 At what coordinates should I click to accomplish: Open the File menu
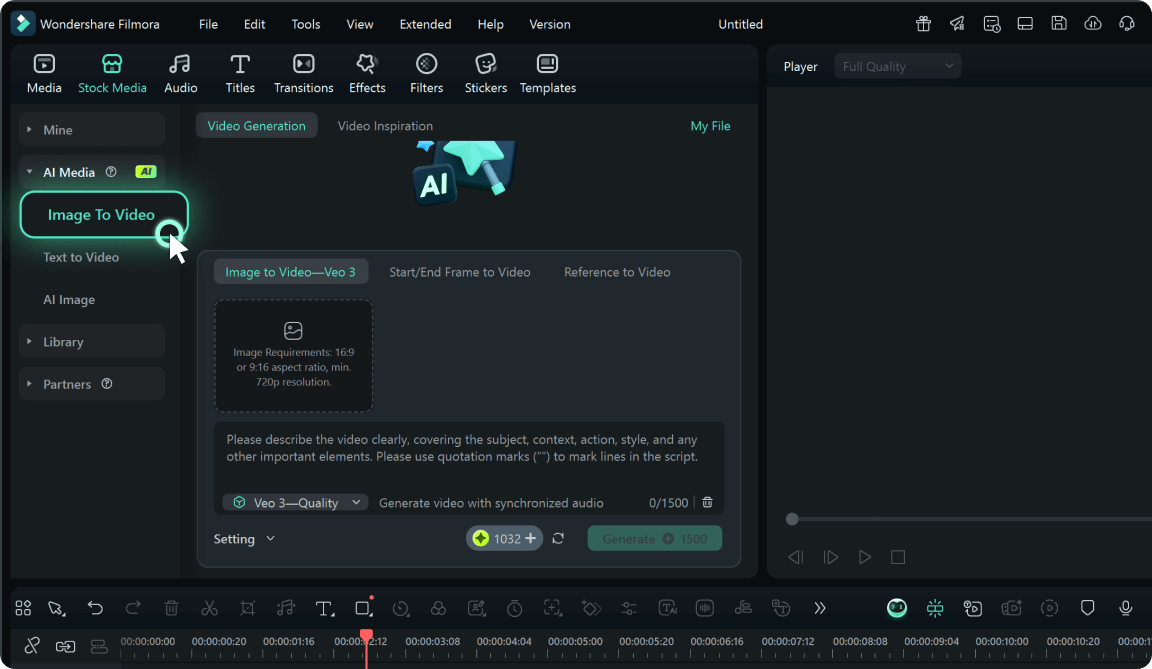click(x=209, y=24)
